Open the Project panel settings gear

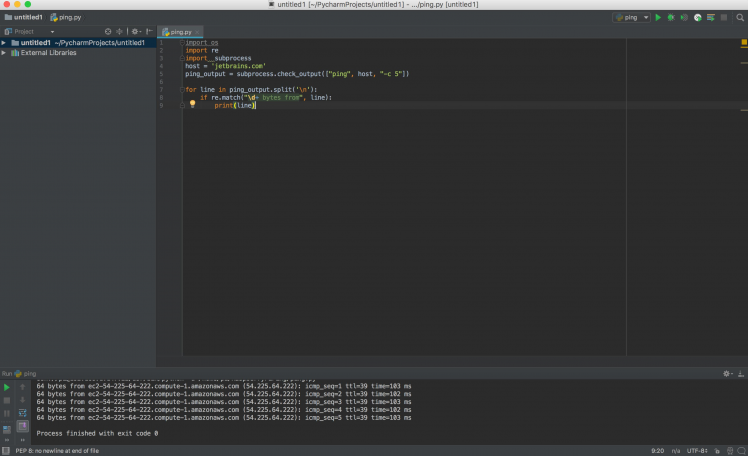[135, 31]
